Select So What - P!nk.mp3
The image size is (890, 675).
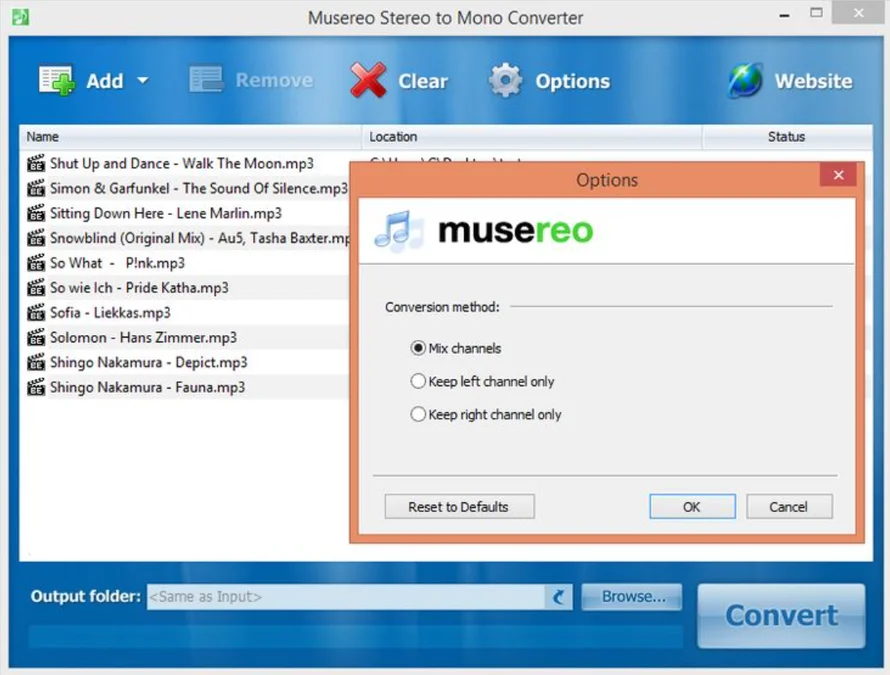(117, 263)
